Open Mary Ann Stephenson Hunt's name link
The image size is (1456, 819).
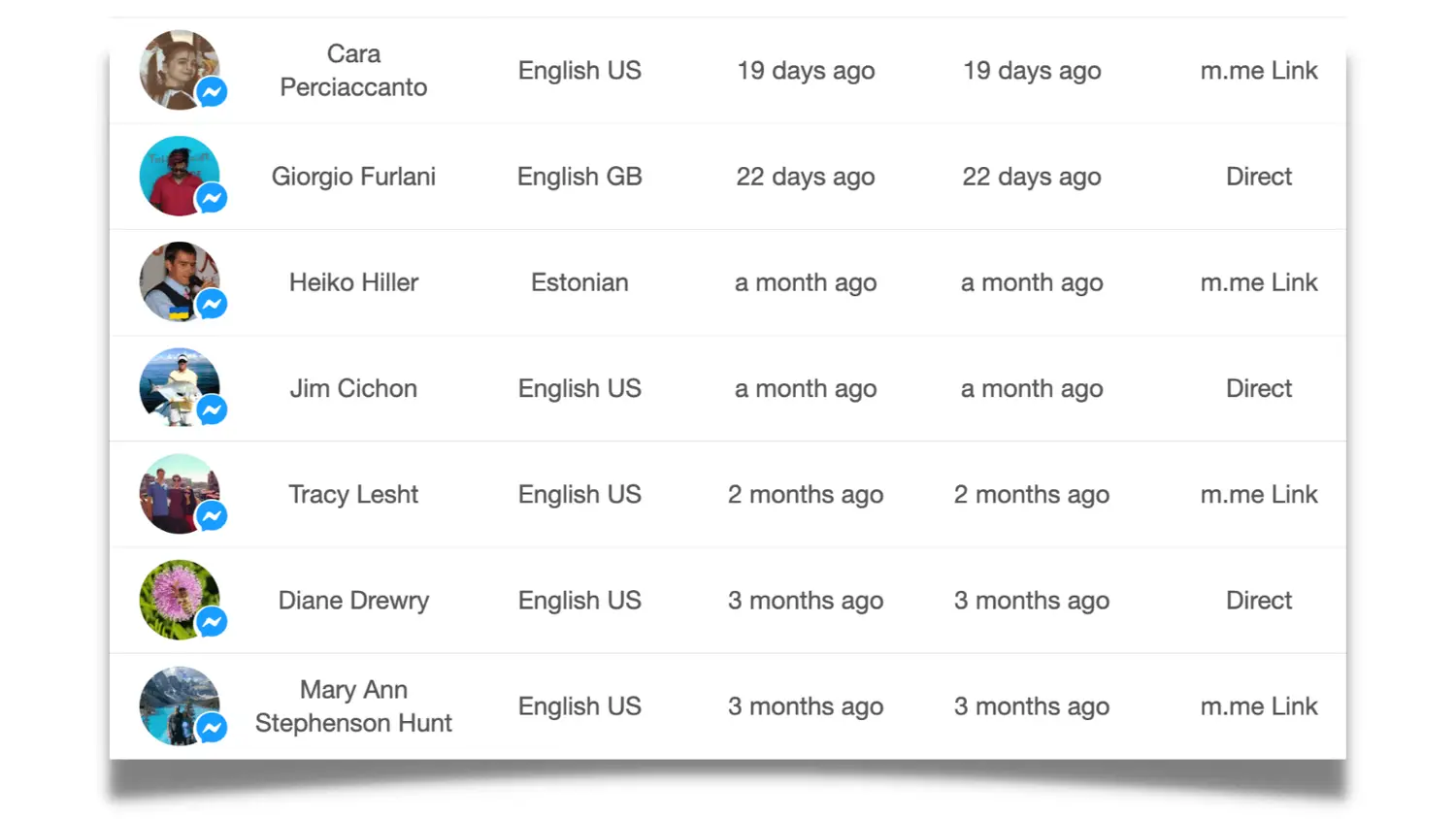(353, 706)
